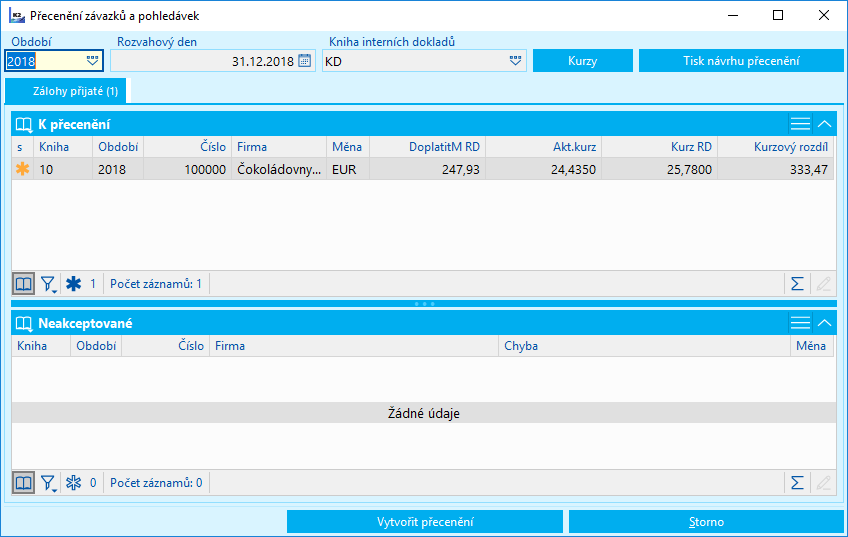This screenshot has height=537, width=848.
Task: Click the 24,4350 Akt.kurz value
Action: 544,169
